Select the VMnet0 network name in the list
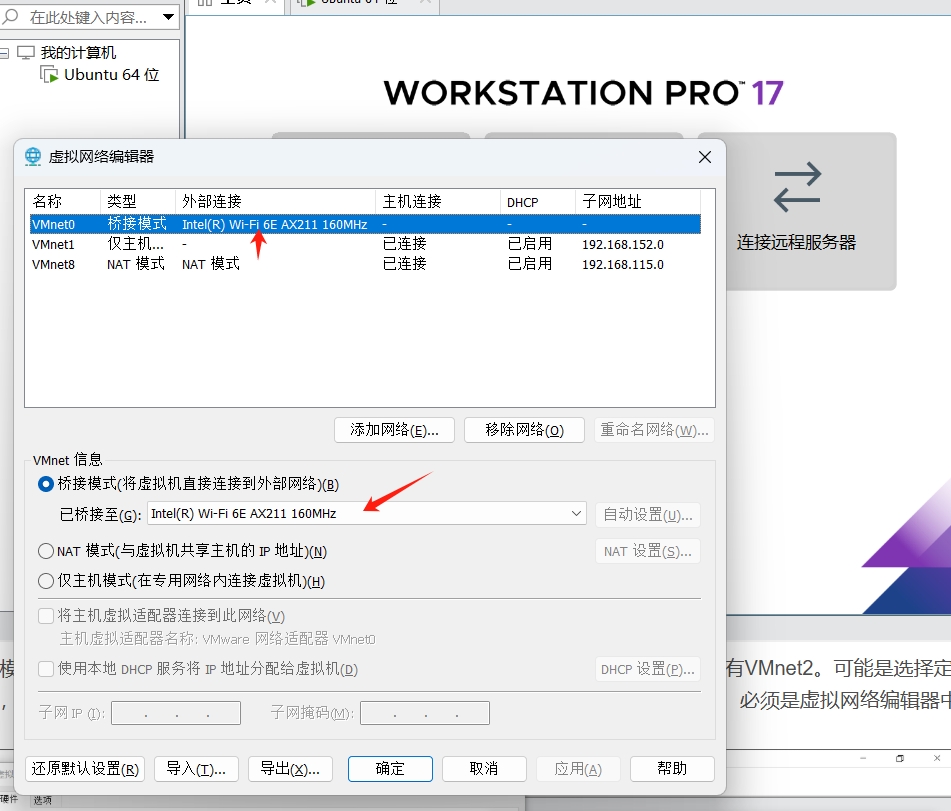 (53, 224)
